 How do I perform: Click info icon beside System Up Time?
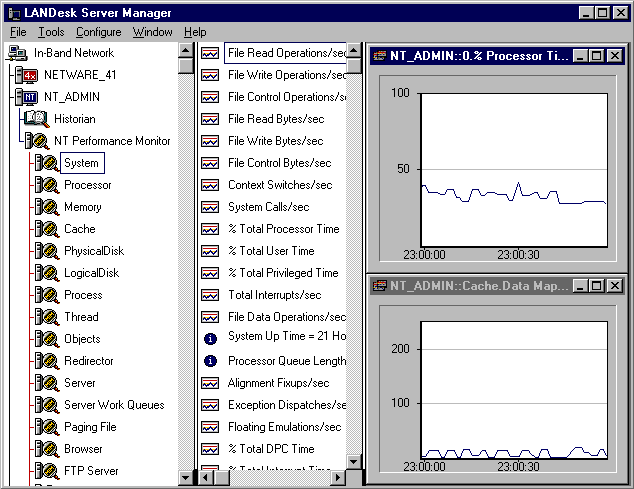(210, 339)
